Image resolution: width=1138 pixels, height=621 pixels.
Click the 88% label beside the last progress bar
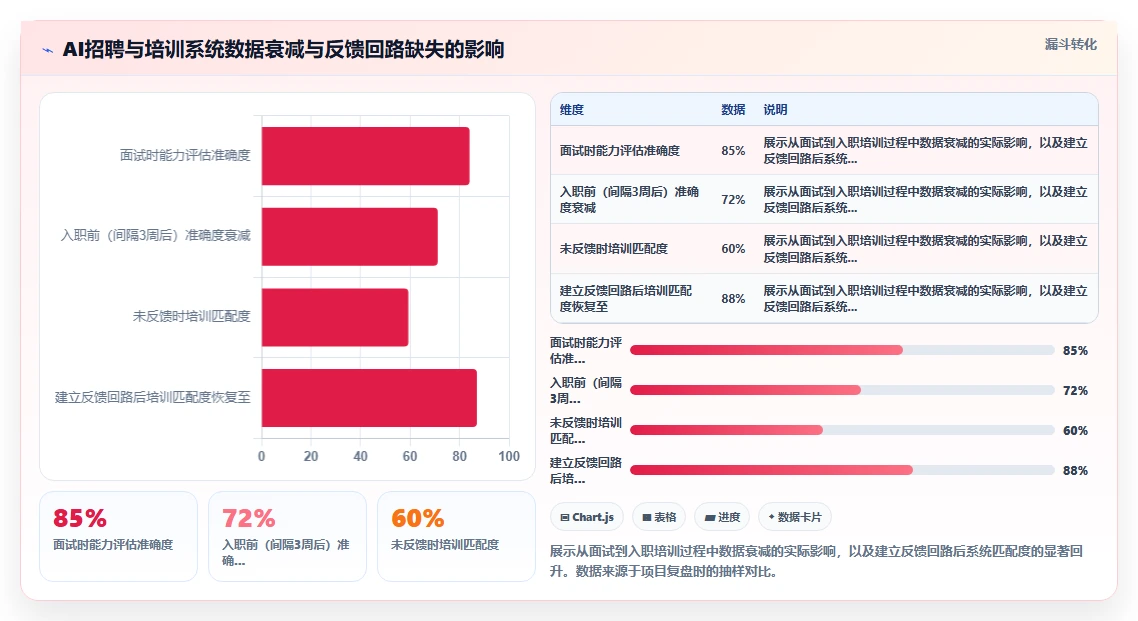coord(1075,471)
